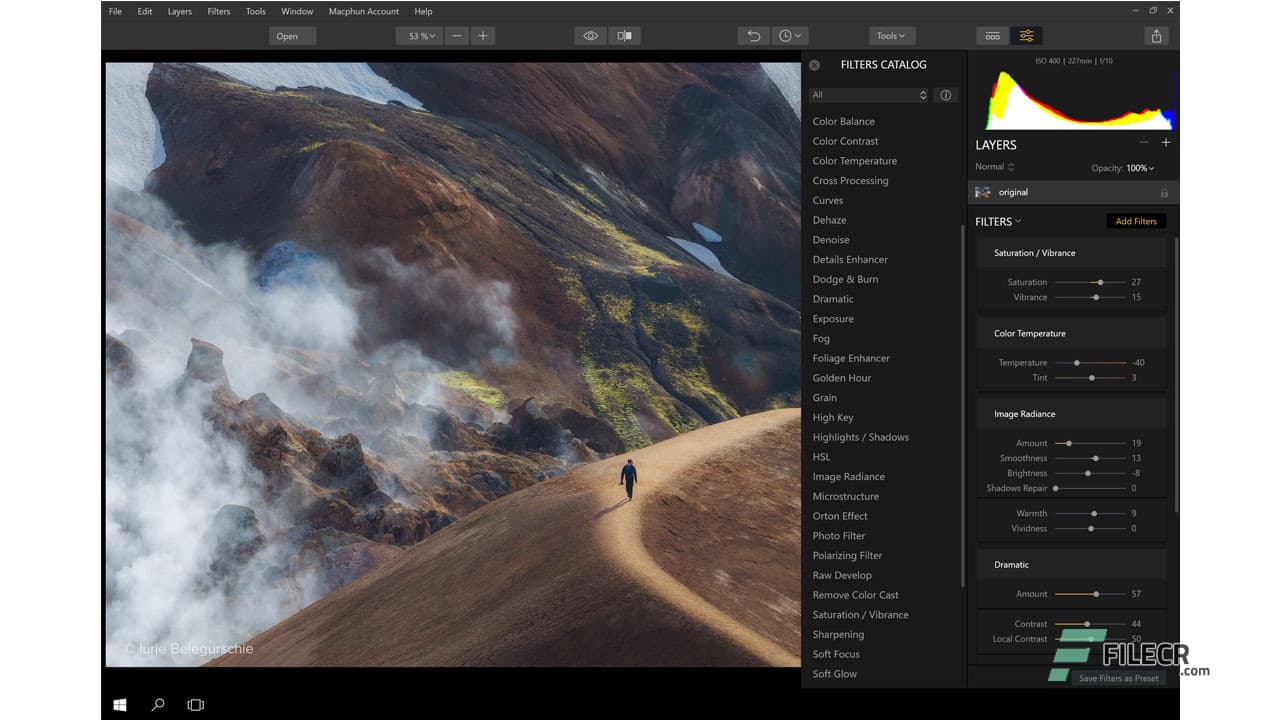Click the info icon in Filters Catalog
Screen dimensions: 1280x720
click(x=945, y=95)
